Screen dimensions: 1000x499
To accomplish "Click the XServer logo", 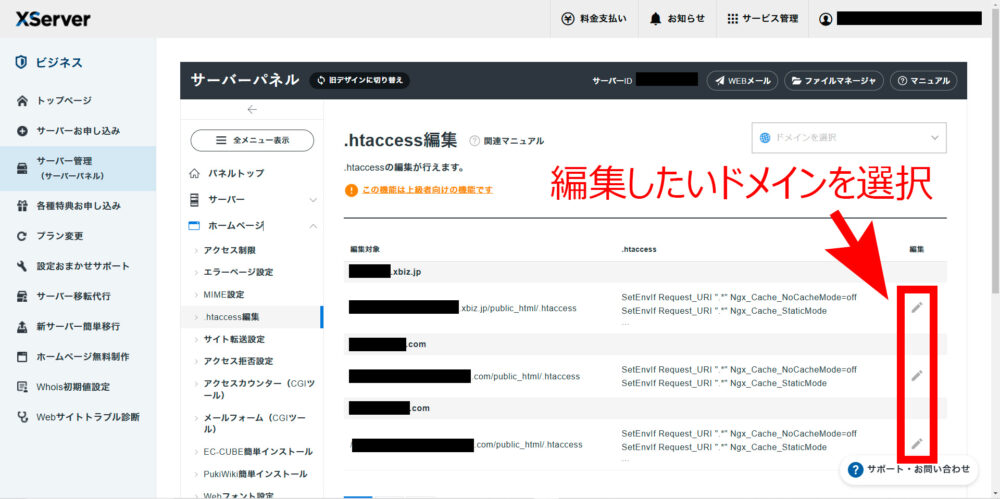I will (53, 19).
